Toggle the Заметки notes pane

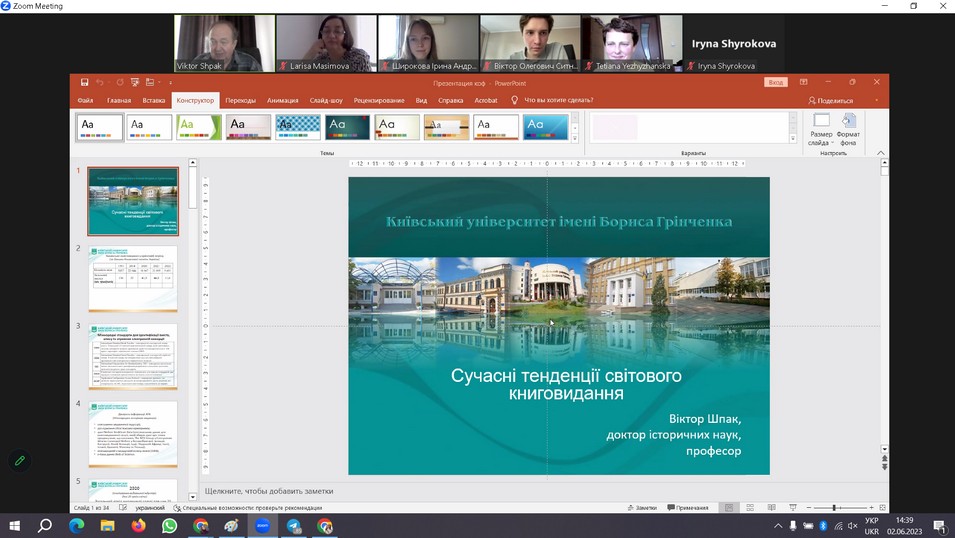[641, 508]
